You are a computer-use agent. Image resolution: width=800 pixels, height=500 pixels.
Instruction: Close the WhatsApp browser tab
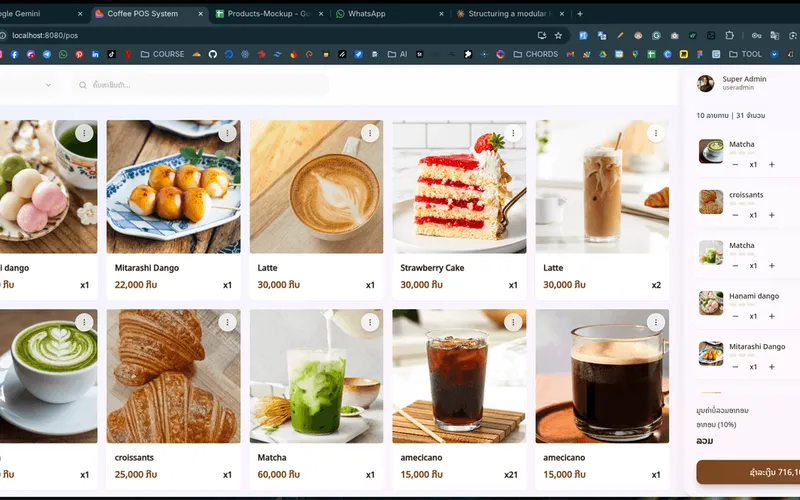441,14
